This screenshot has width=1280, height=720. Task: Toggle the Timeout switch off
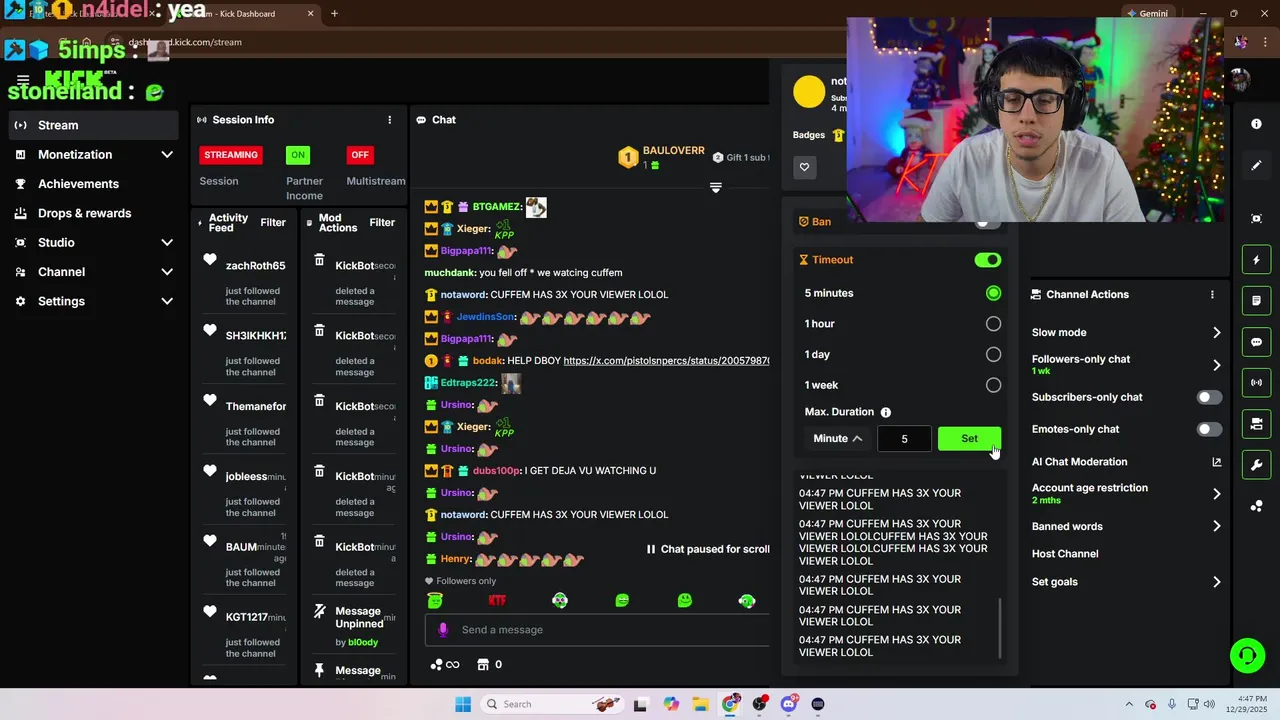[x=987, y=260]
